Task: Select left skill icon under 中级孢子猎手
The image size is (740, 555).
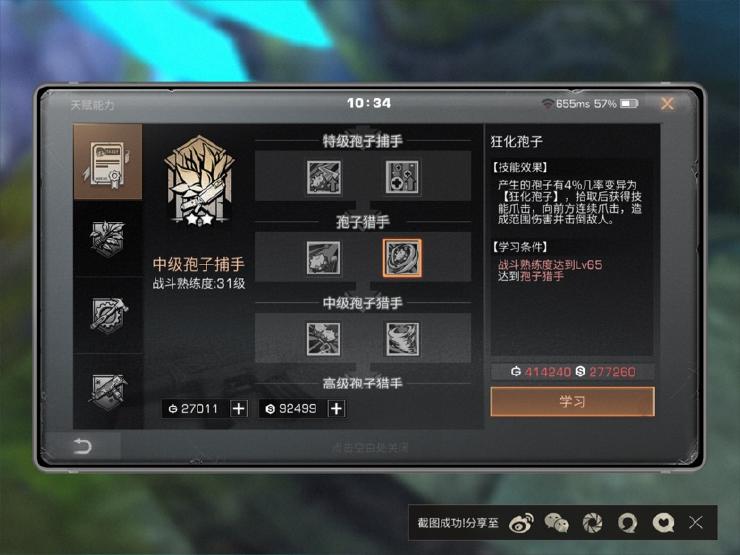Action: tap(323, 339)
